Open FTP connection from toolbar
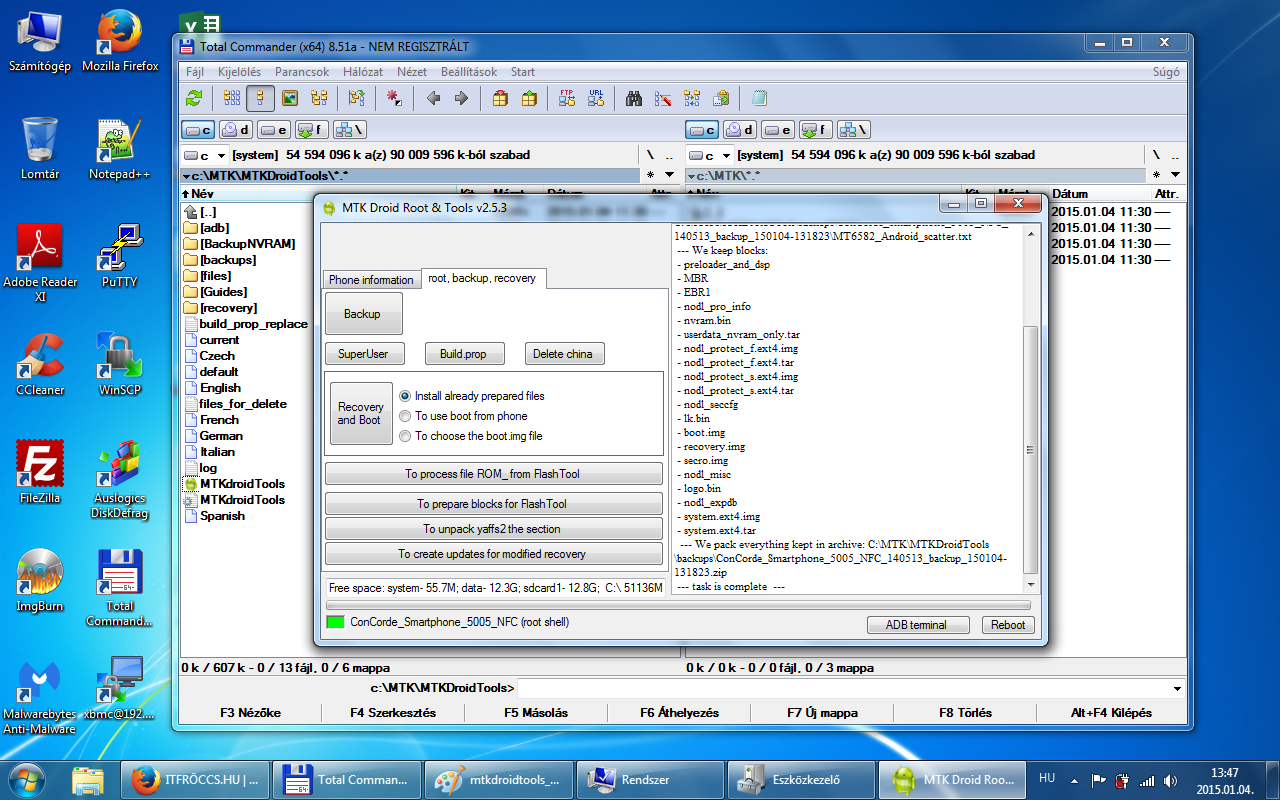 coord(568,98)
